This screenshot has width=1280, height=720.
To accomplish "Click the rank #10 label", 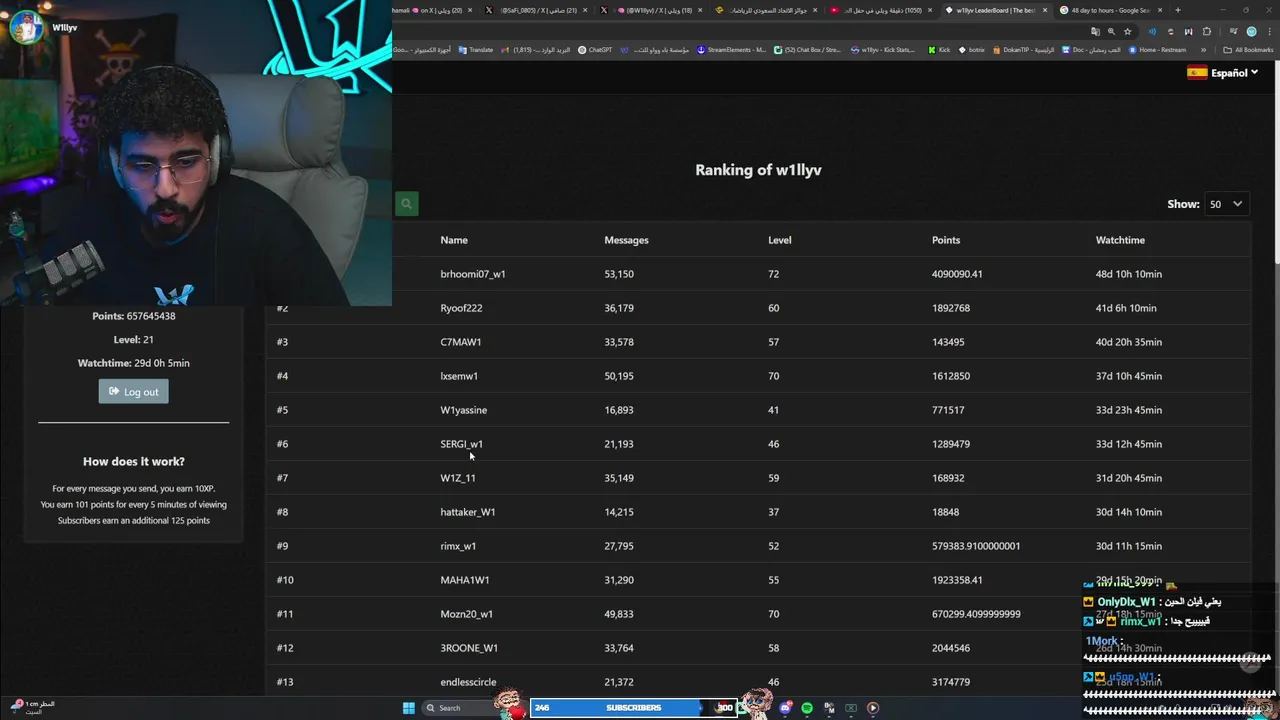I will tap(285, 580).
